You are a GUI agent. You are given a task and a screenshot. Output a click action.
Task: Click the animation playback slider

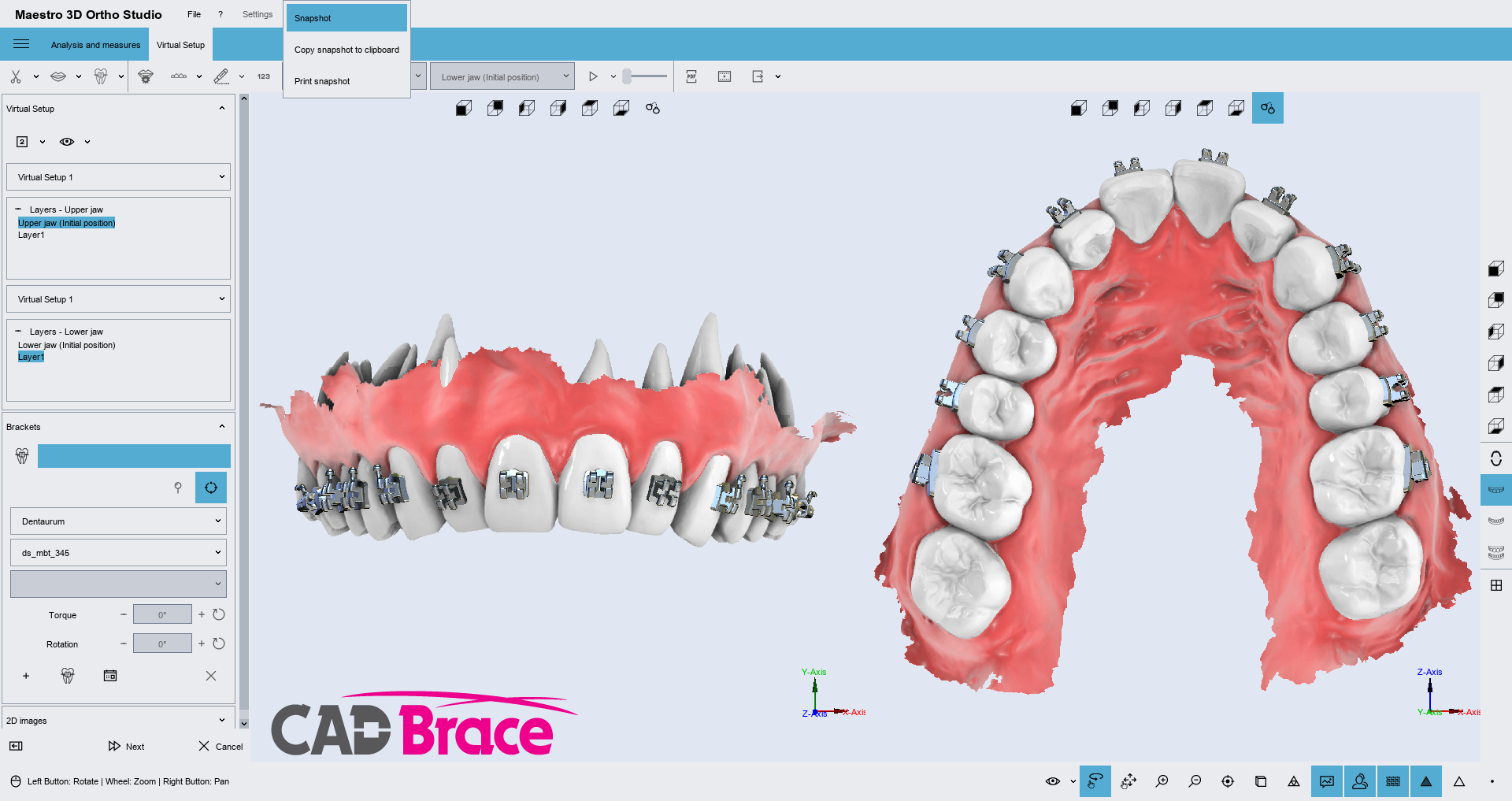(x=646, y=76)
